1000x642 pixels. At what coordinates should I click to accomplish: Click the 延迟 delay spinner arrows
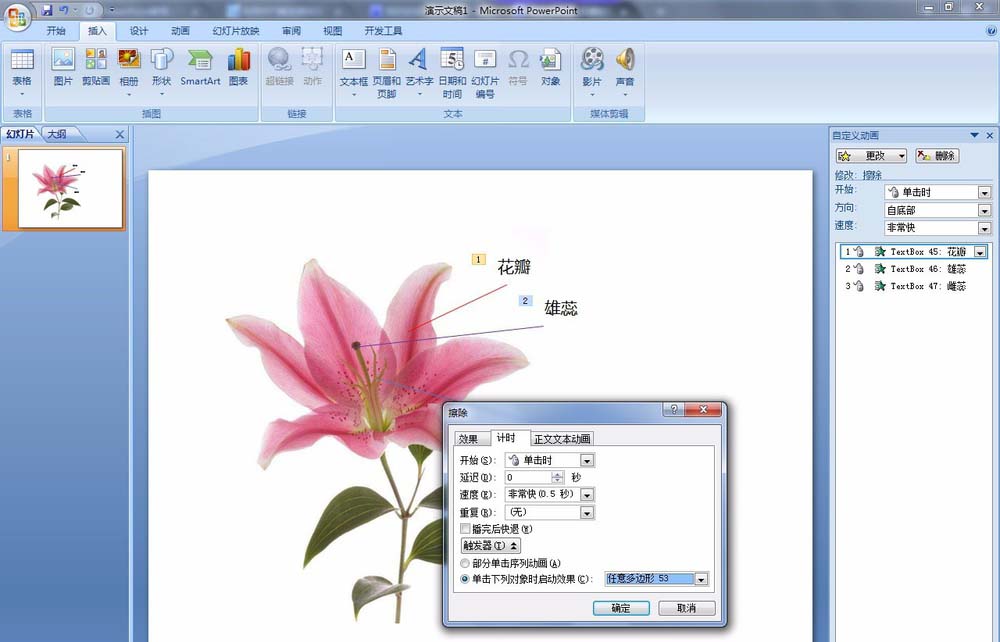point(558,477)
